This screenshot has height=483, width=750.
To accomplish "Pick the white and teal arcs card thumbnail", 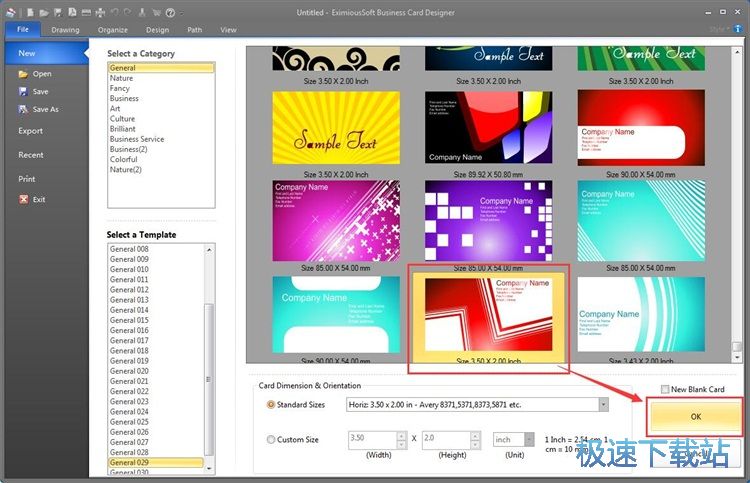I will [641, 314].
